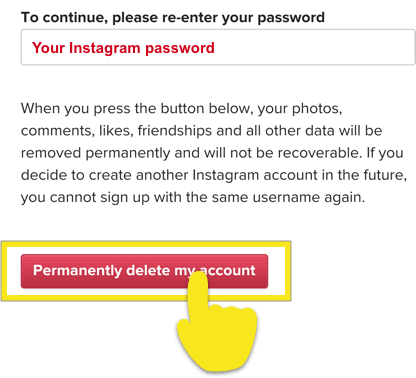Click the word 'account' on the red button
Image resolution: width=416 pixels, height=378 pixels.
click(229, 271)
